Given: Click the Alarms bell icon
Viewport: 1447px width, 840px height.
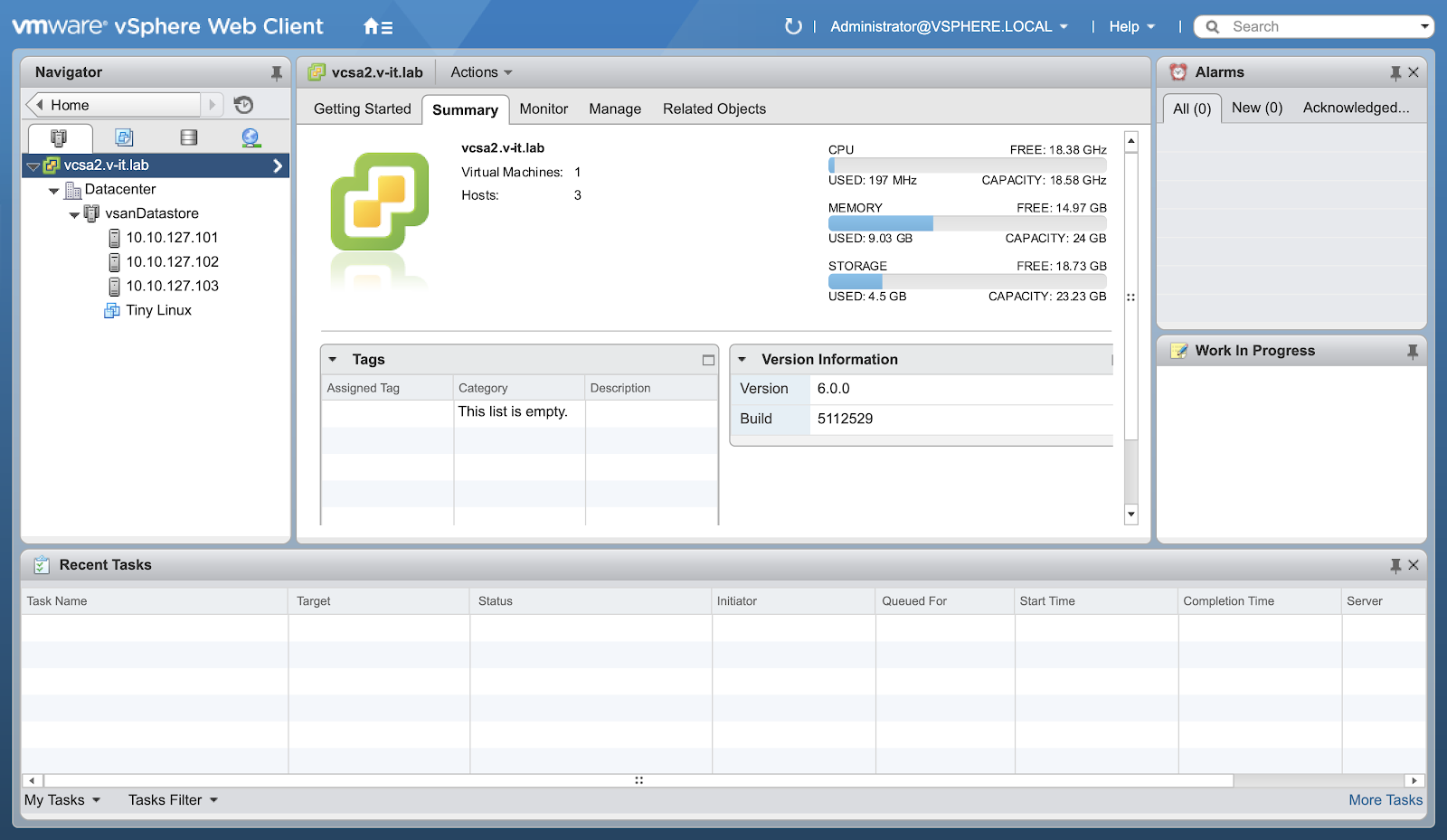Looking at the screenshot, I should click(x=1177, y=72).
